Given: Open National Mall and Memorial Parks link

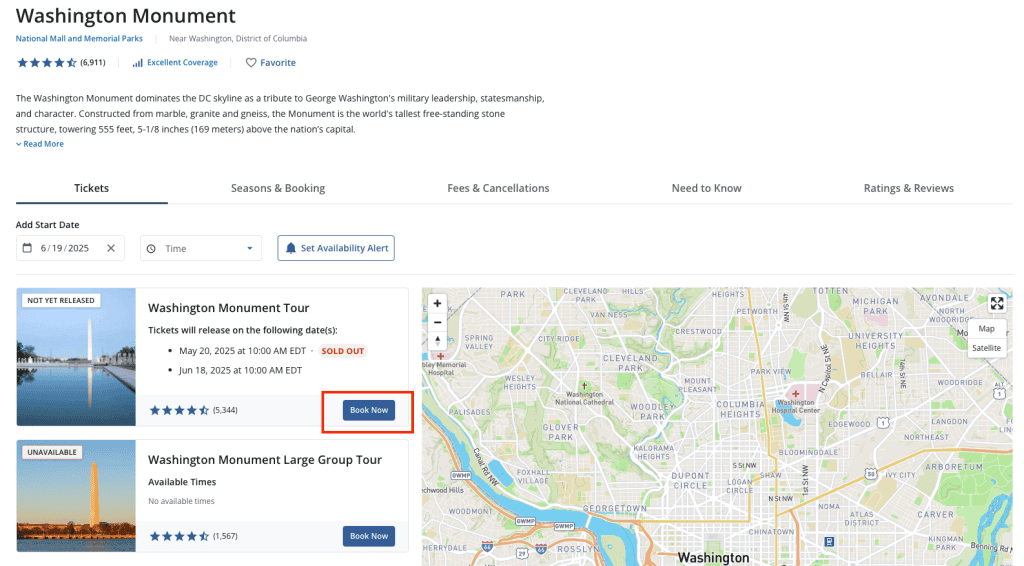Looking at the screenshot, I should click(x=79, y=39).
